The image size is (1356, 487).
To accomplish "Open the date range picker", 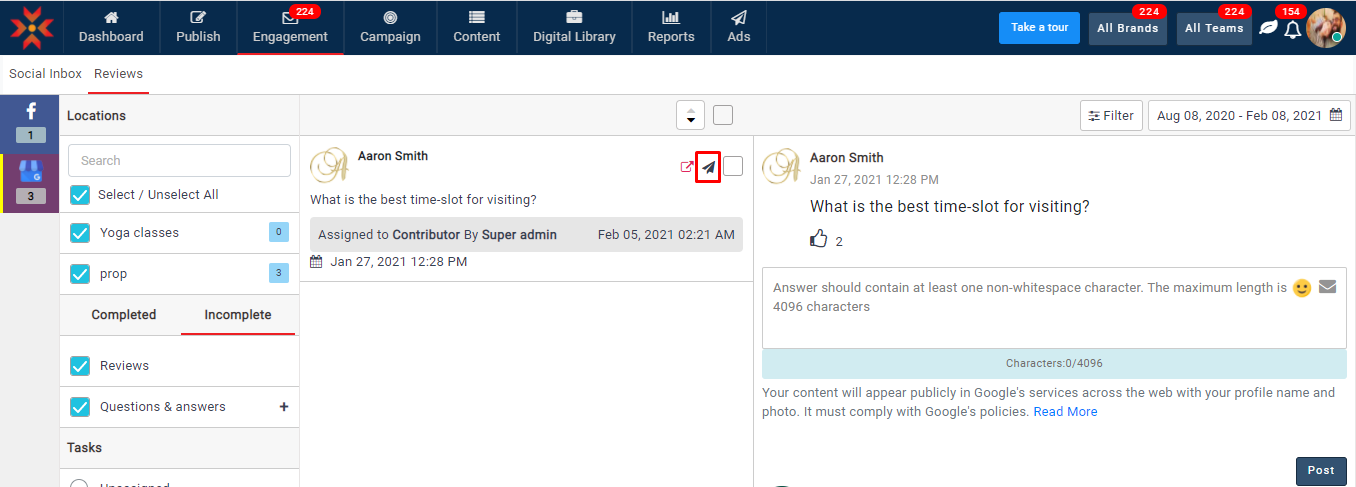I will click(1249, 116).
